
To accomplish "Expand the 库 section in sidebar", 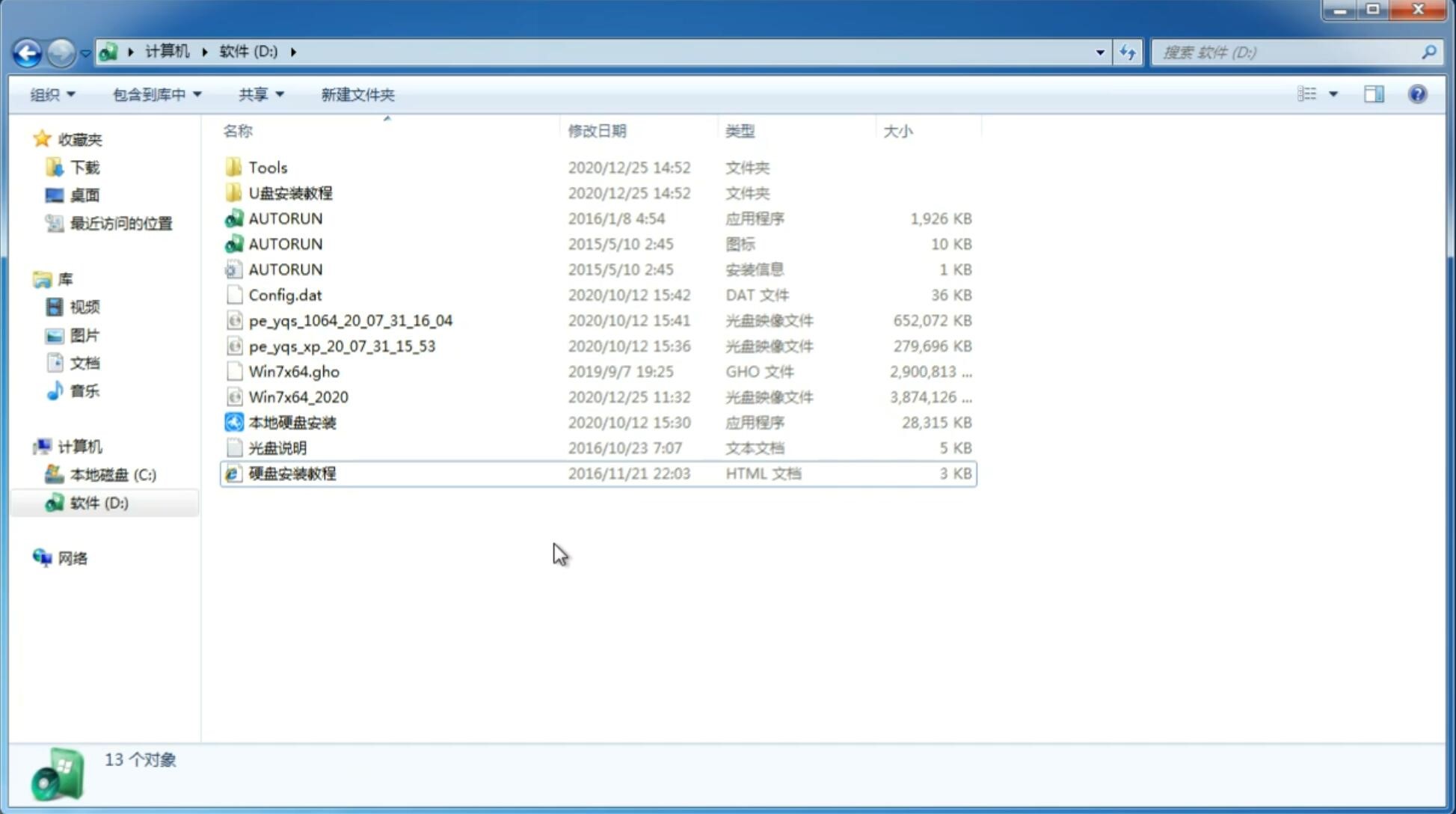I will tap(29, 278).
